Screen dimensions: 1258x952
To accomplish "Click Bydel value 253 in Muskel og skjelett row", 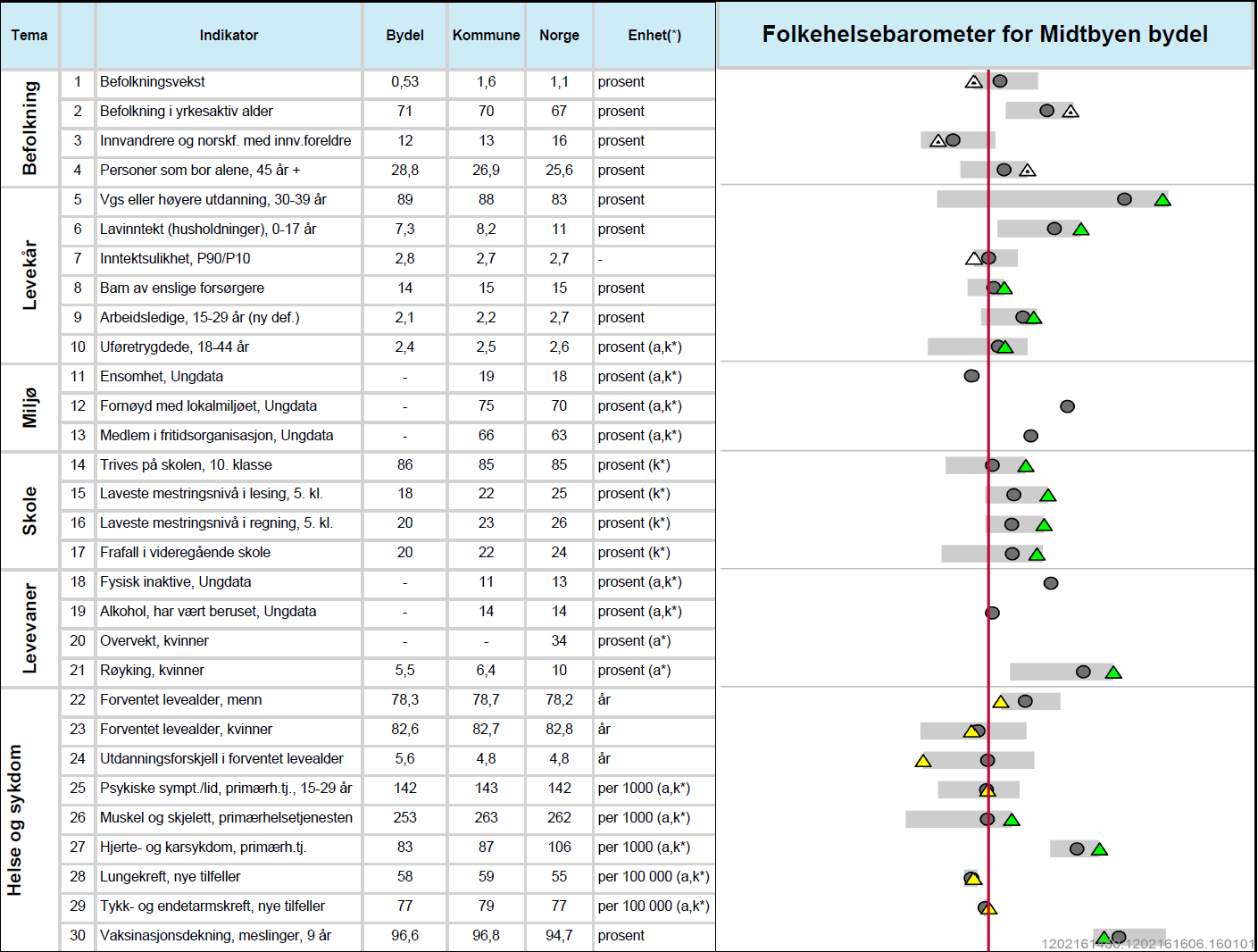I will [404, 818].
